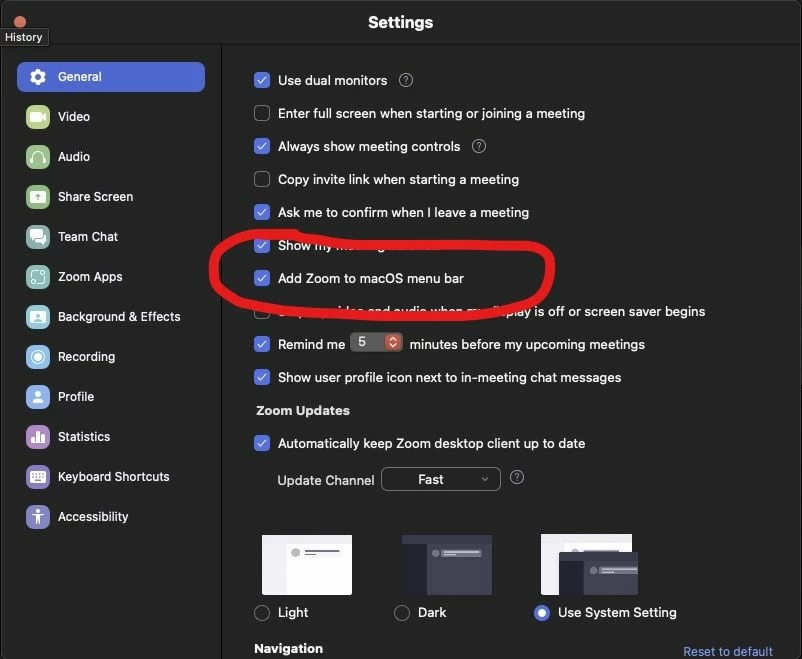Open help for Always show meeting controls
The width and height of the screenshot is (802, 659).
click(x=479, y=146)
